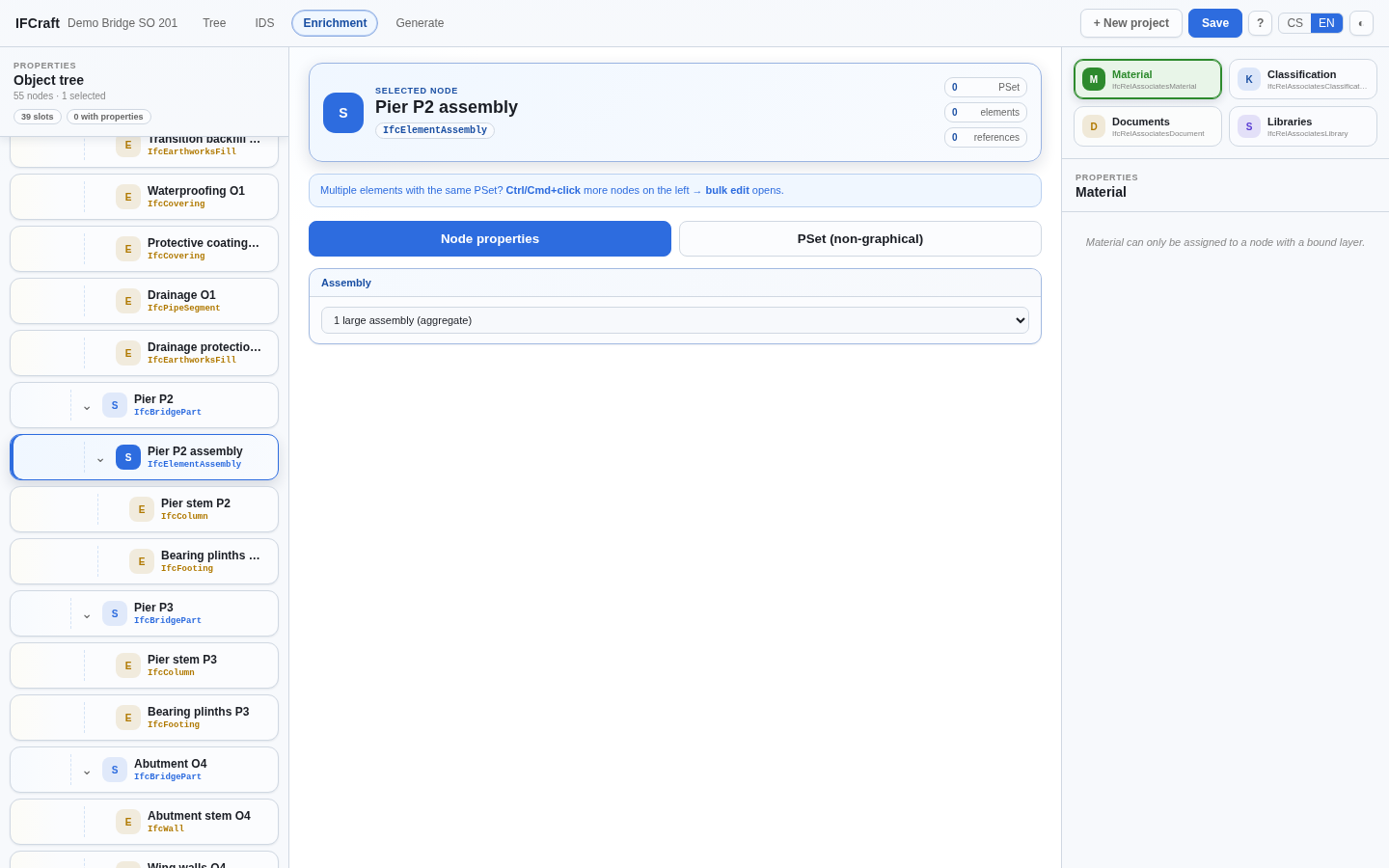Switch language to EN
Image resolution: width=1389 pixels, height=868 pixels.
coord(1326,23)
